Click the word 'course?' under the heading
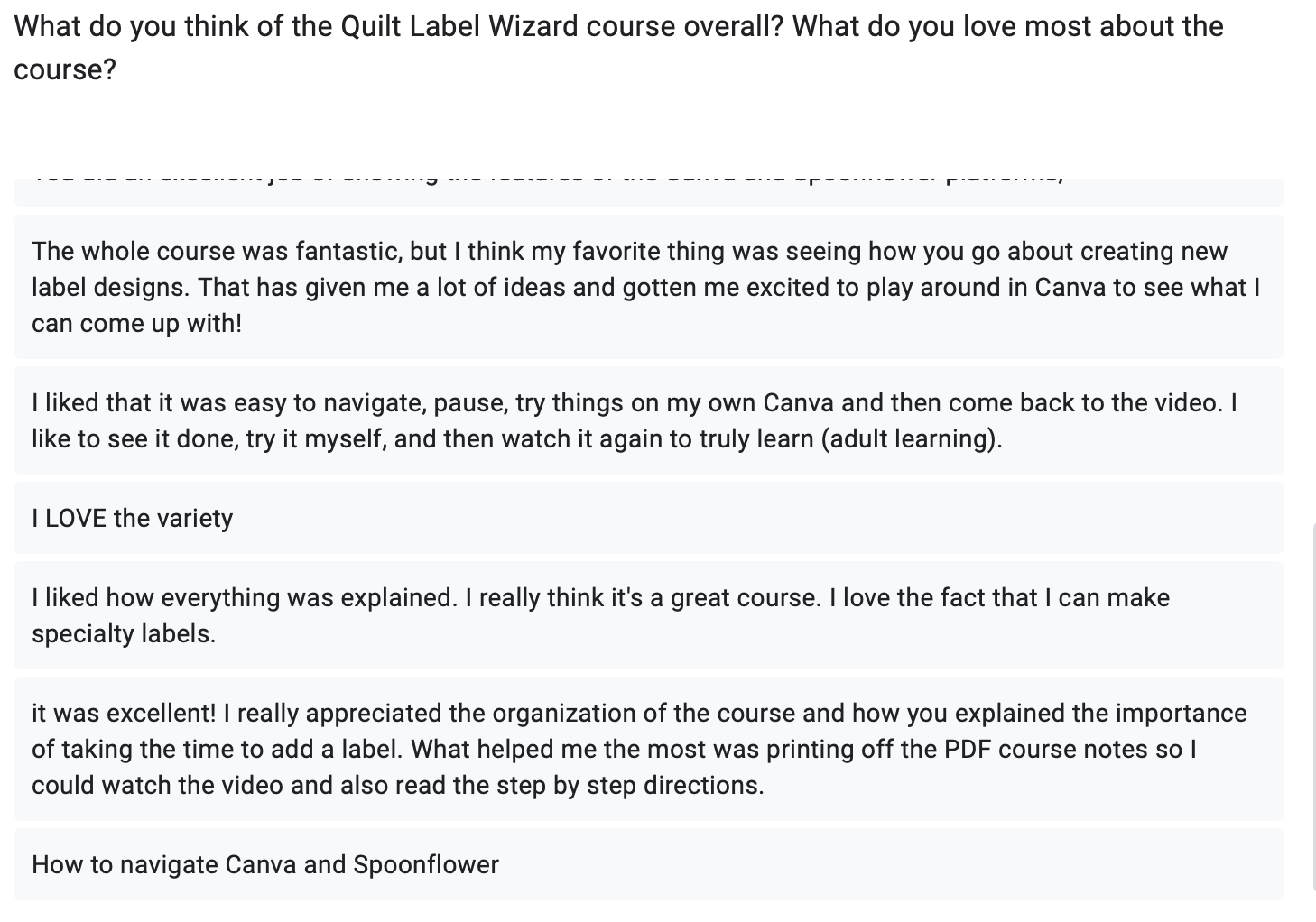This screenshot has height=922, width=1316. (x=65, y=69)
